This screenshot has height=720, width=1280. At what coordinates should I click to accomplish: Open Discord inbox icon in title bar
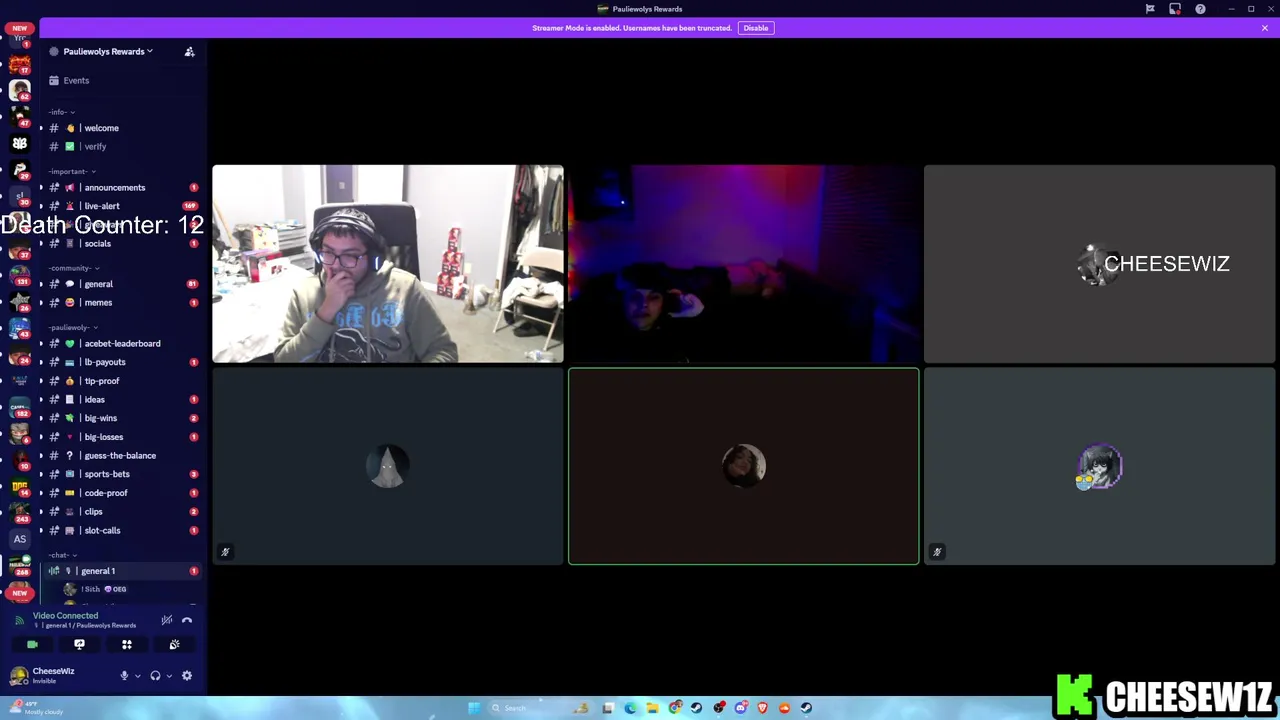[x=1175, y=9]
